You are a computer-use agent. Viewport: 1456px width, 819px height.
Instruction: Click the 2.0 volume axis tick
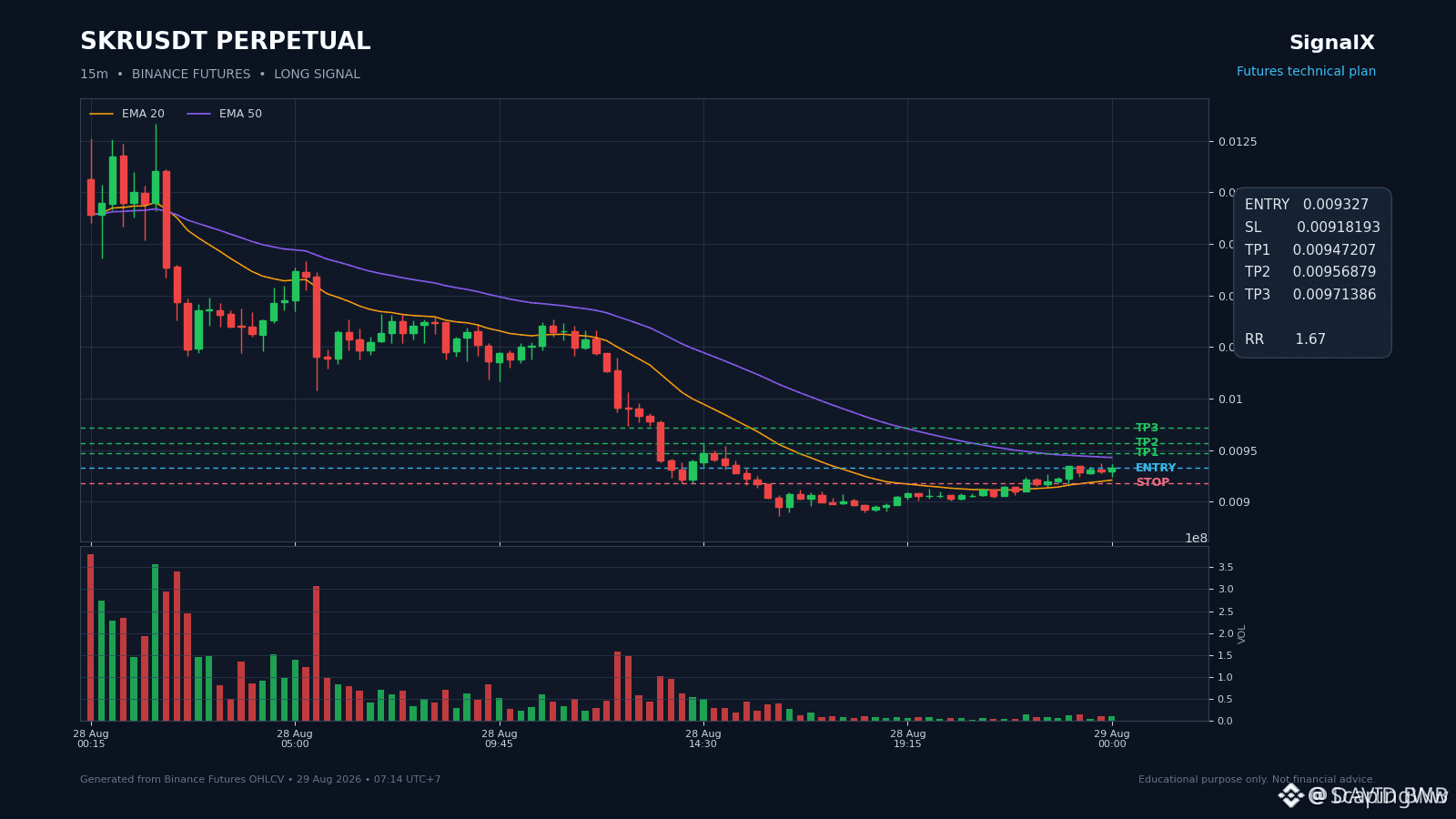[x=1226, y=634]
